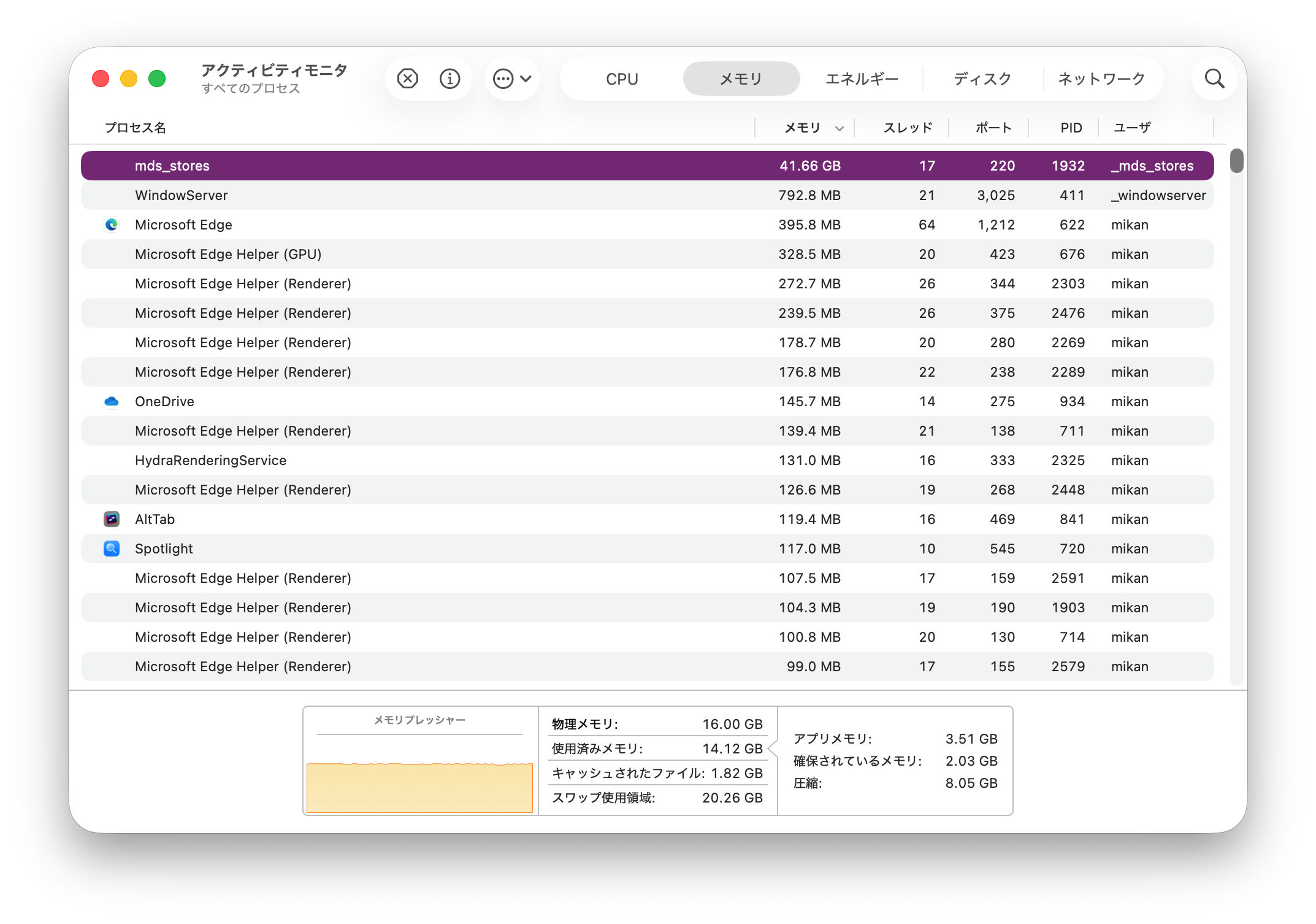Sort by the プロセス名 column header
This screenshot has height=924, width=1316.
click(135, 128)
